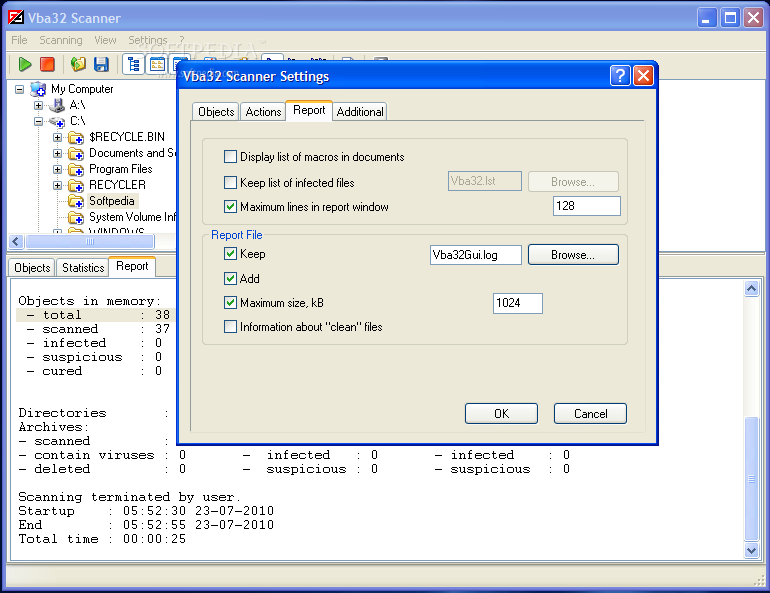770x593 pixels.
Task: Open the Settings menu
Action: point(147,40)
